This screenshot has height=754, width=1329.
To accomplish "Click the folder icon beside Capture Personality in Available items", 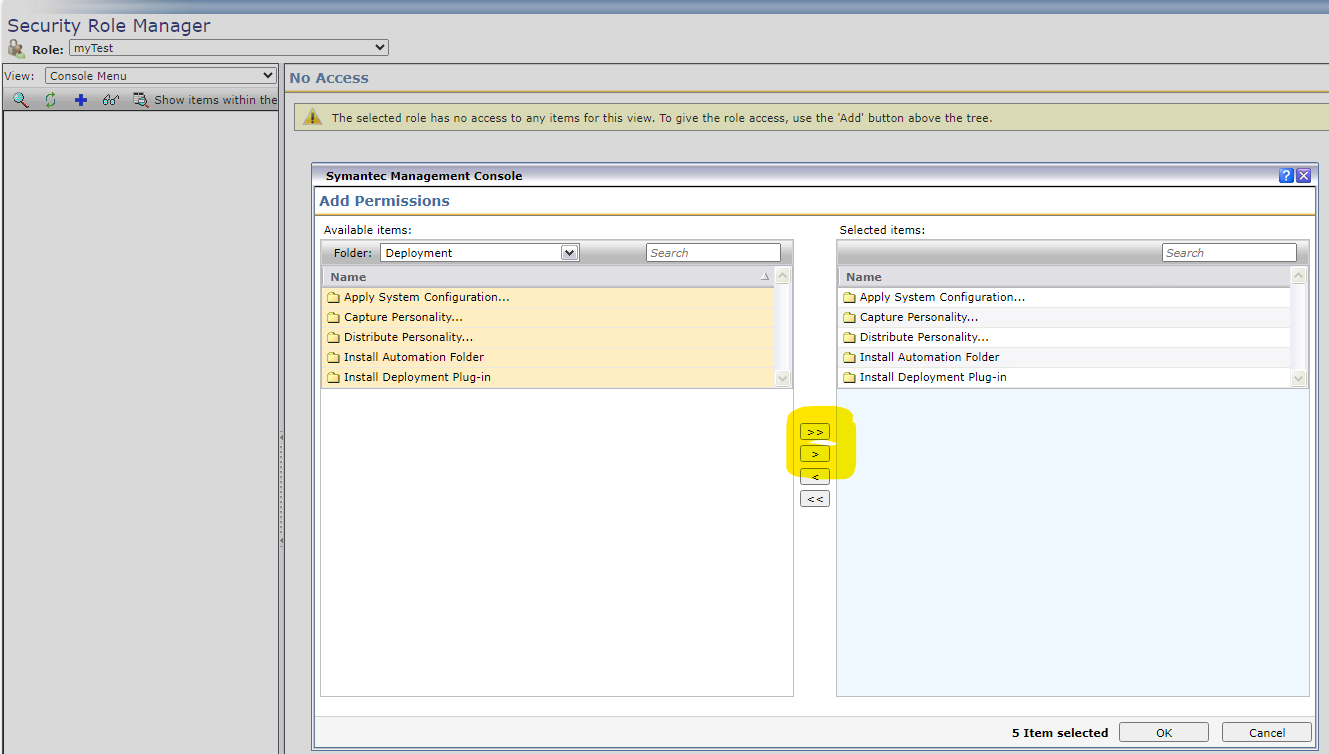I will point(334,318).
